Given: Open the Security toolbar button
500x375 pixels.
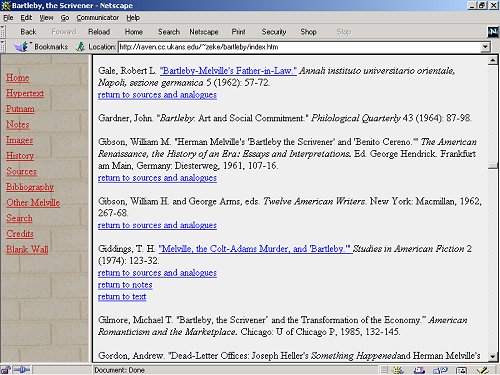Looking at the screenshot, I should [274, 32].
